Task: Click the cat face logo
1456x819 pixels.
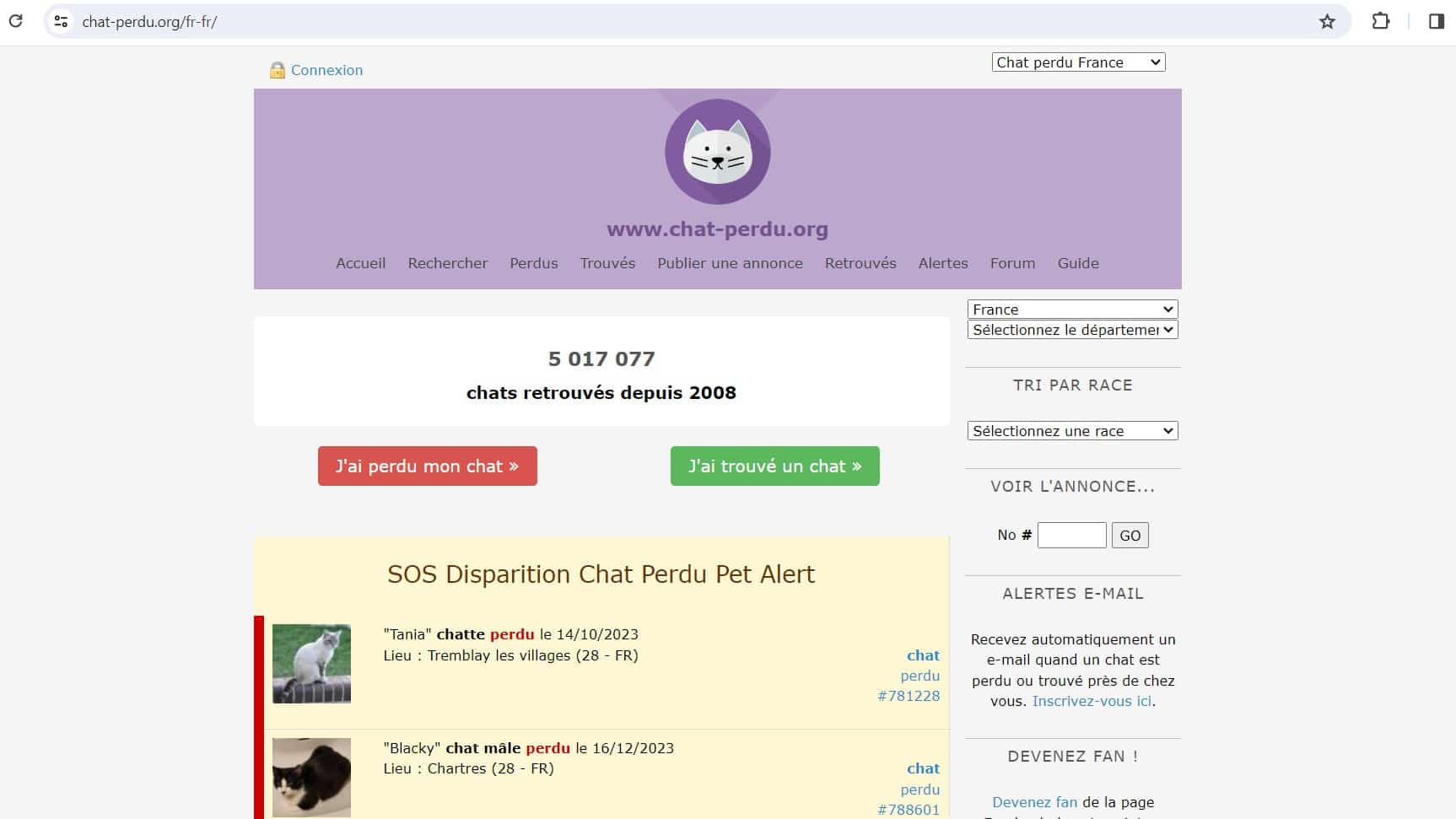Action: pyautogui.click(x=717, y=152)
